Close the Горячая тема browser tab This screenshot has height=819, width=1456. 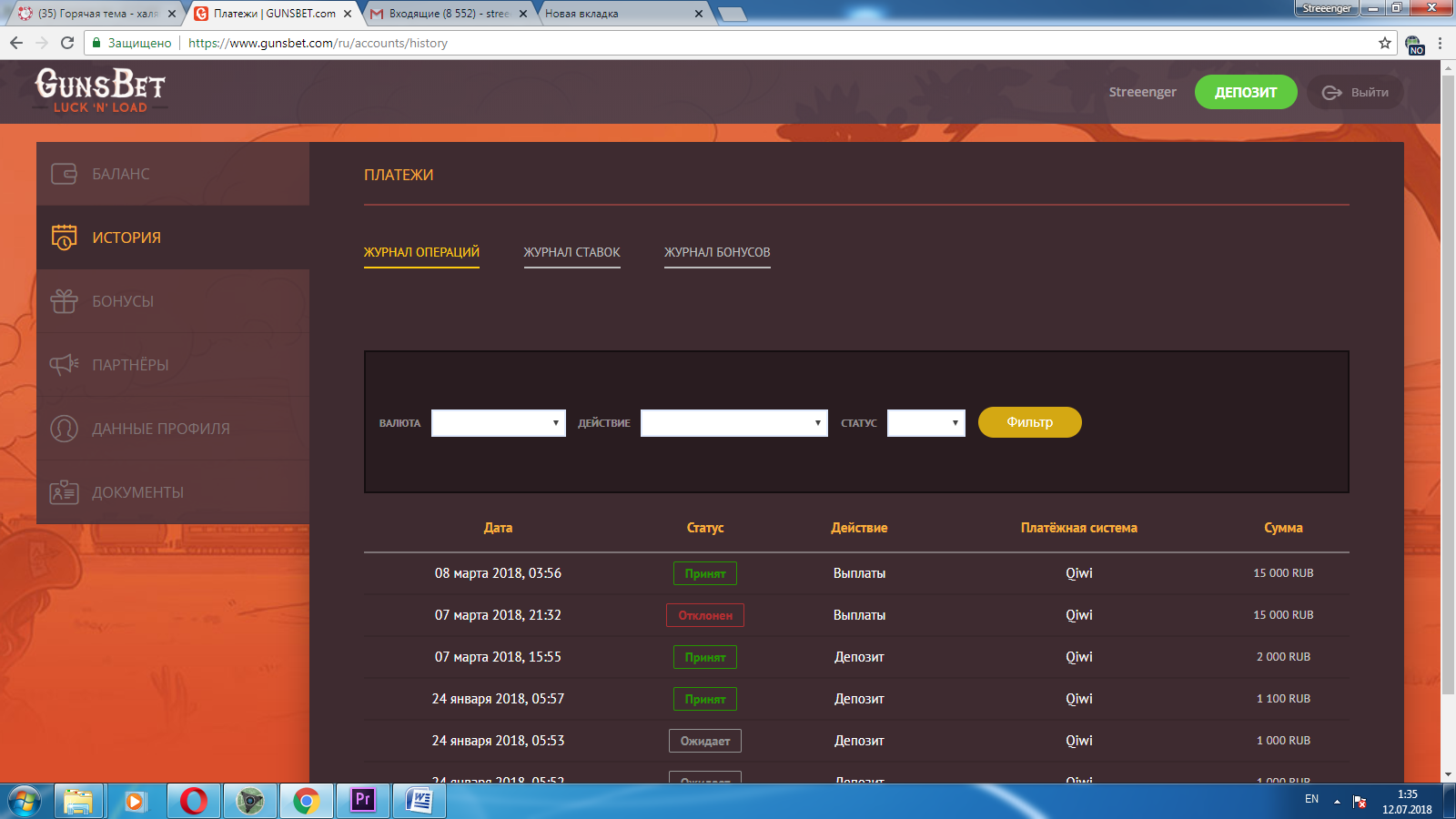(172, 14)
